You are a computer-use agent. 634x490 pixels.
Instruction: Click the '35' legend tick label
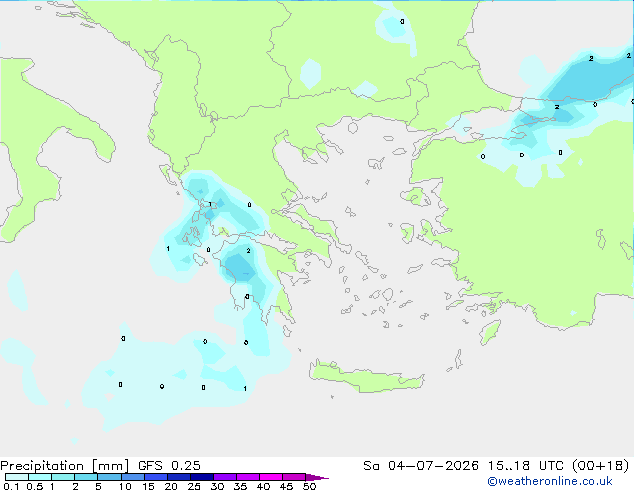coord(240,486)
